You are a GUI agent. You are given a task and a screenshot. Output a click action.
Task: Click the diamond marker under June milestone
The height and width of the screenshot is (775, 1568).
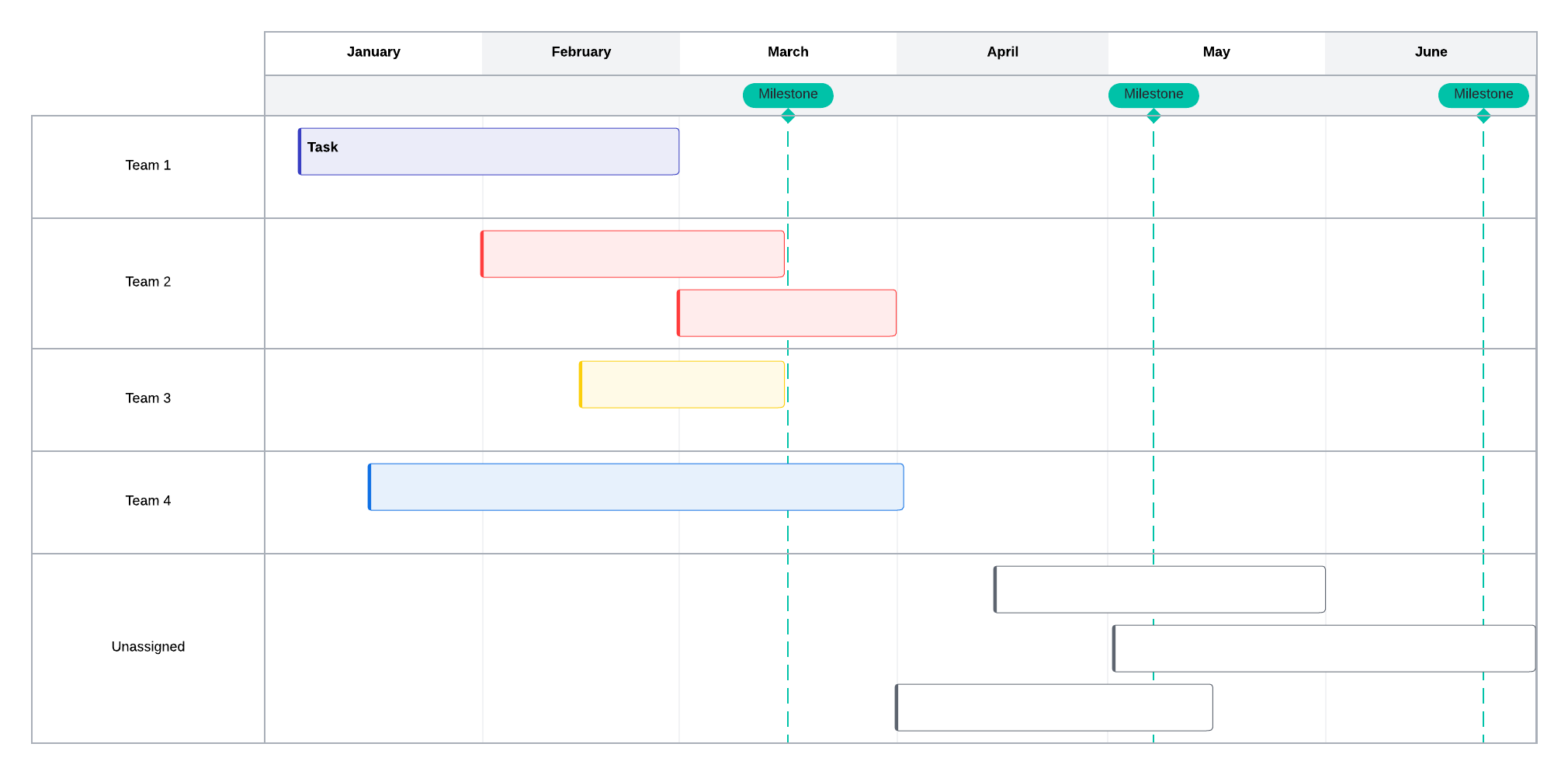[x=1483, y=116]
